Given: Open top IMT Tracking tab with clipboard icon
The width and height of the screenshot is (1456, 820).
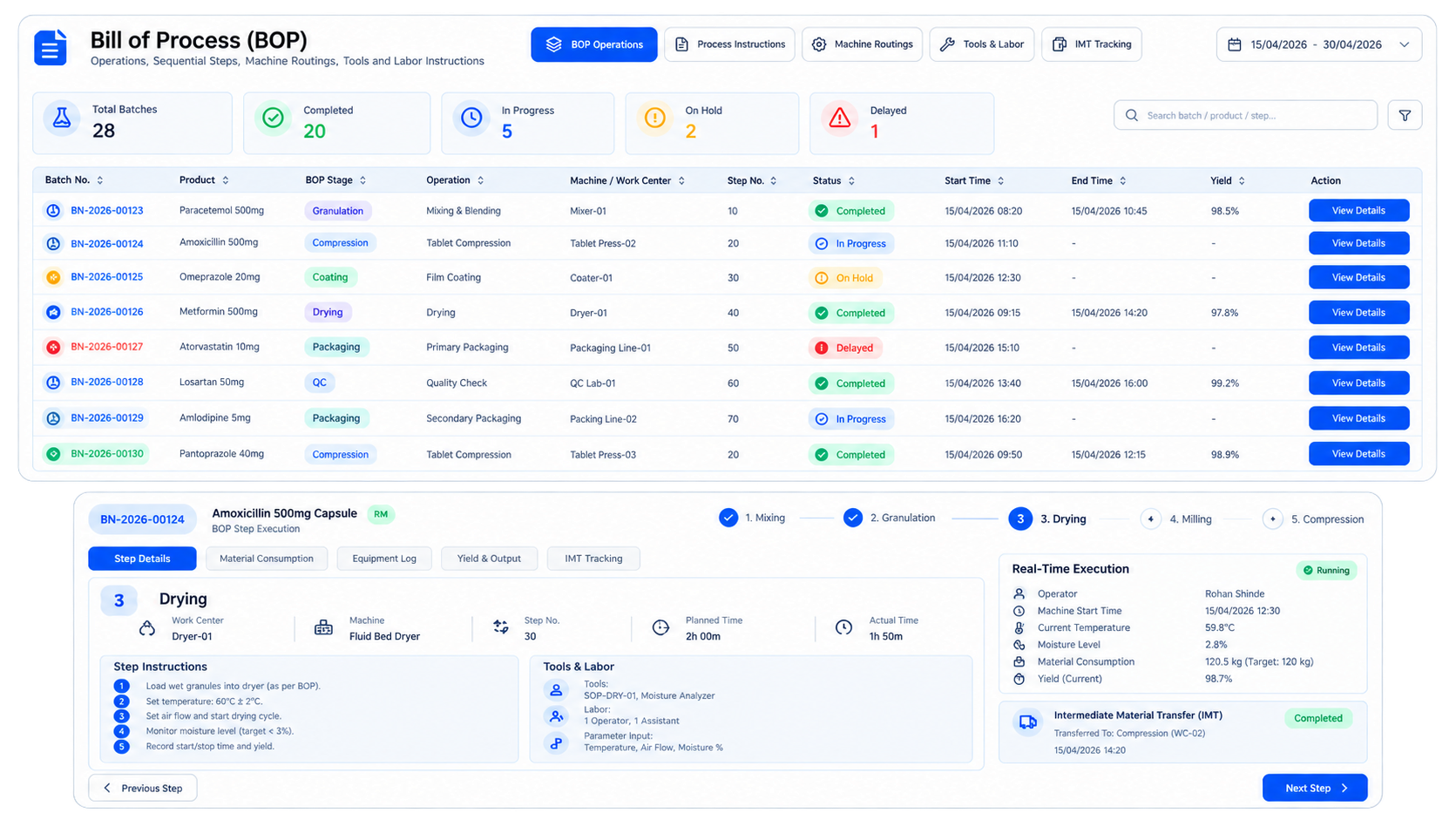Looking at the screenshot, I should (x=1092, y=44).
